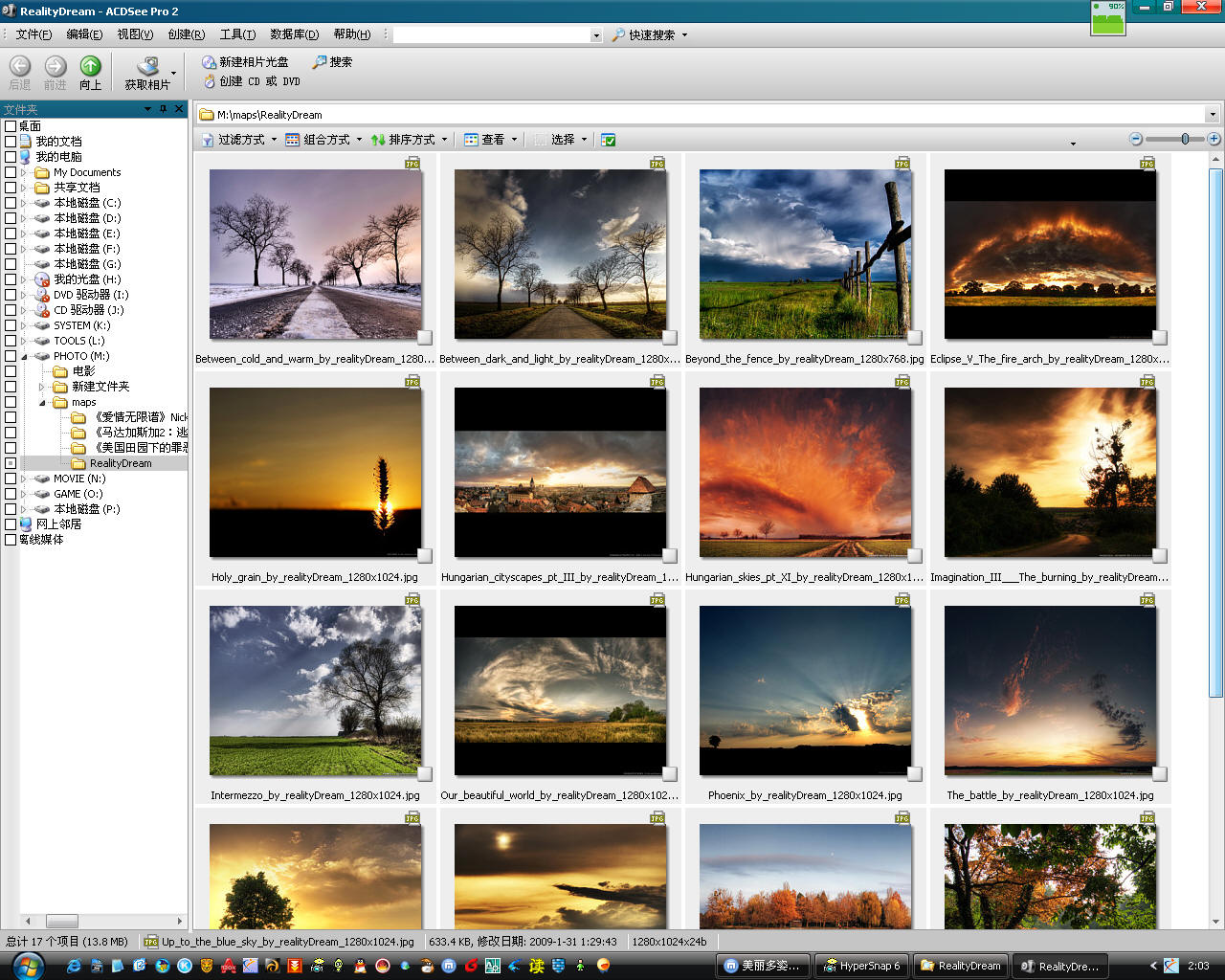Tick the checkbox next to 我的电脑
This screenshot has height=980, width=1225.
point(11,157)
